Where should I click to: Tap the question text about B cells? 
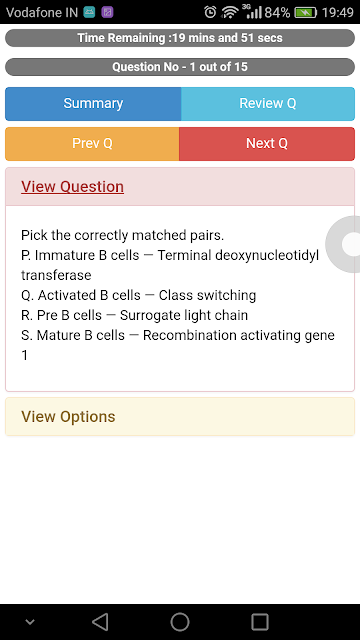[178, 295]
